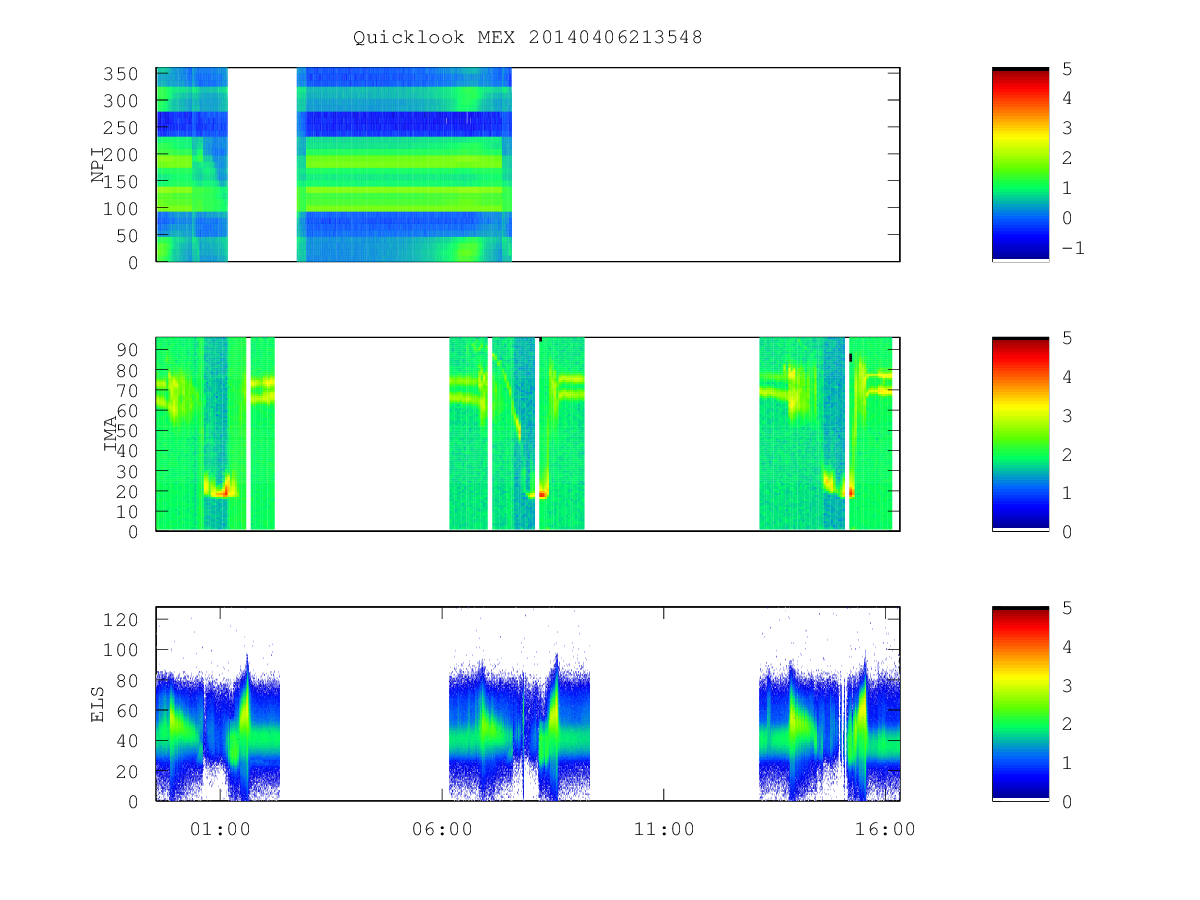This screenshot has width=1200, height=900.
Task: Click the ELS spectrogram plot panel
Action: point(528,704)
